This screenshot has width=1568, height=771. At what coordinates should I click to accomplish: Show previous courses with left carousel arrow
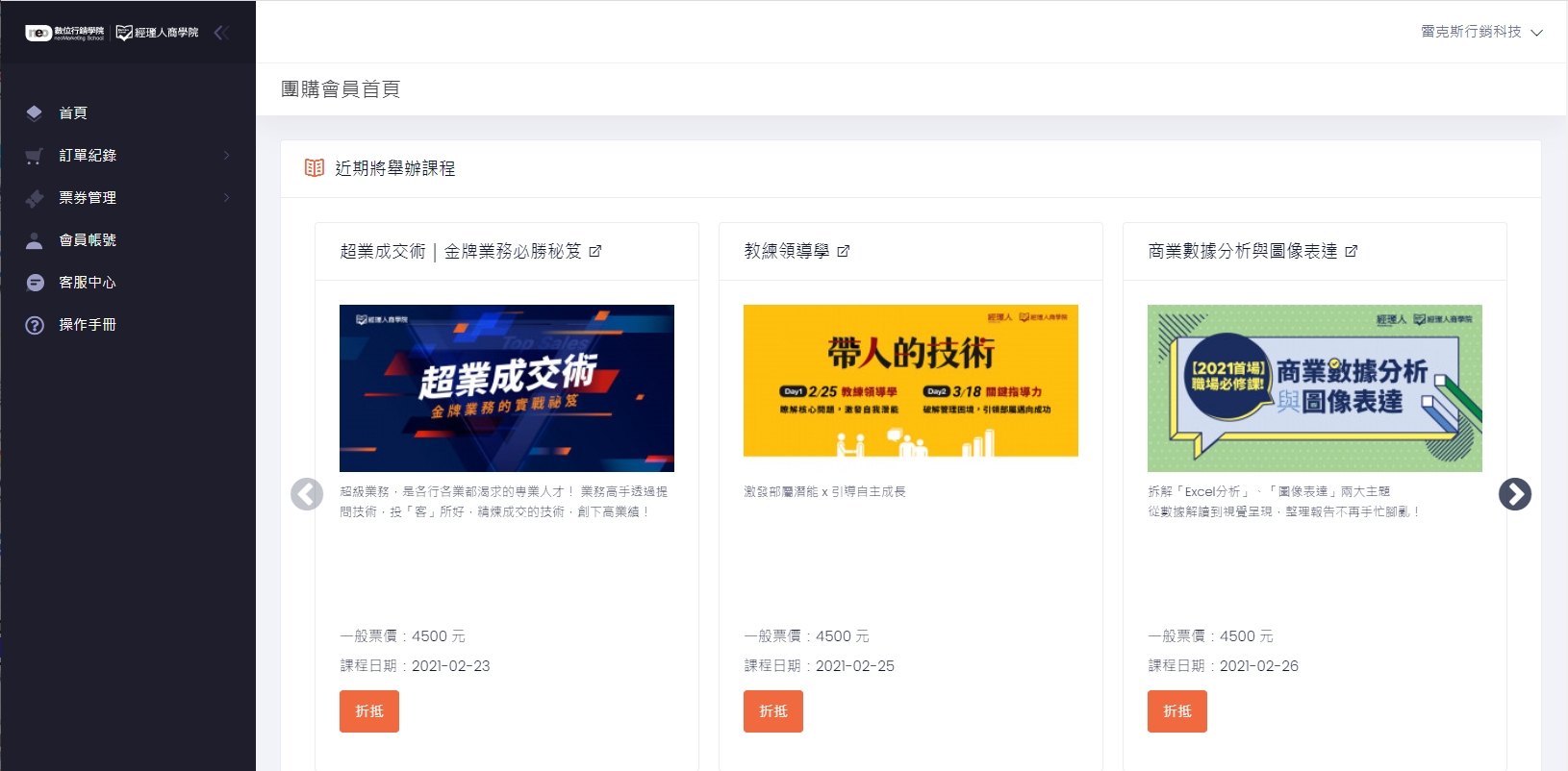[x=307, y=494]
